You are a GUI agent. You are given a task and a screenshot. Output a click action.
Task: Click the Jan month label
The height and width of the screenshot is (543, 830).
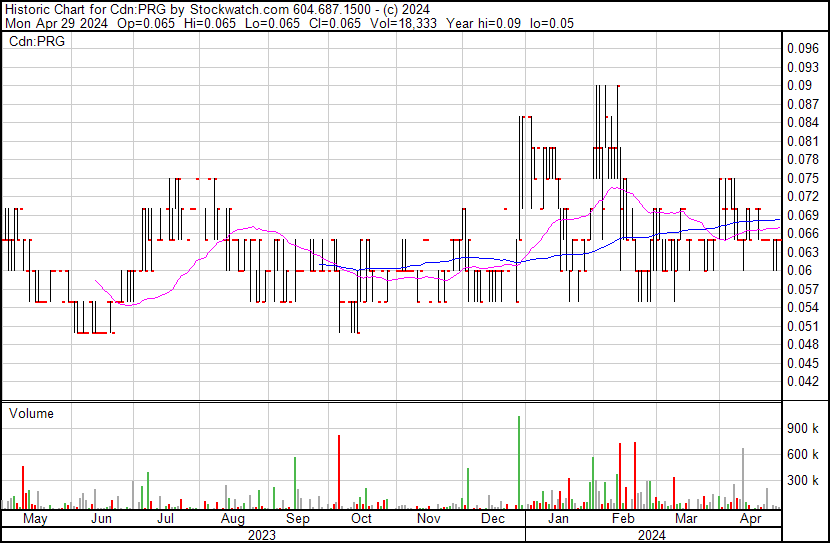(x=558, y=519)
